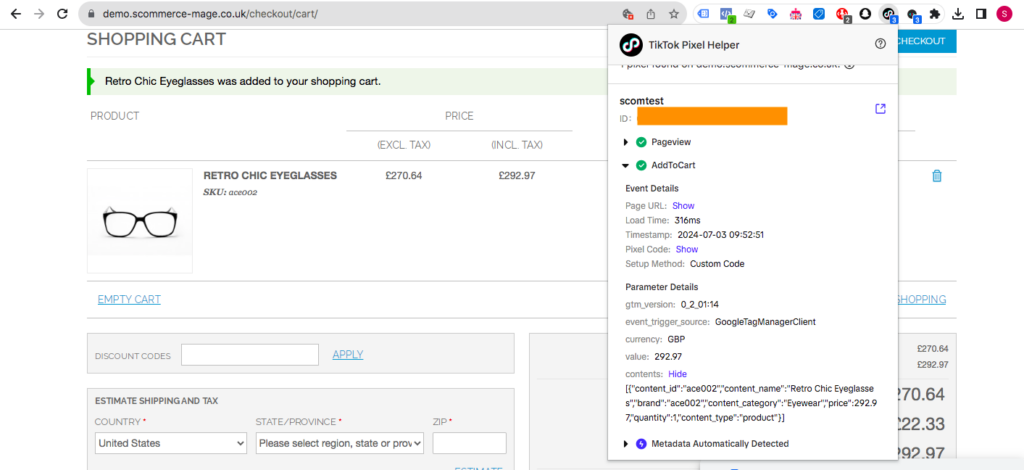Show the Page URL in event details

pos(683,205)
